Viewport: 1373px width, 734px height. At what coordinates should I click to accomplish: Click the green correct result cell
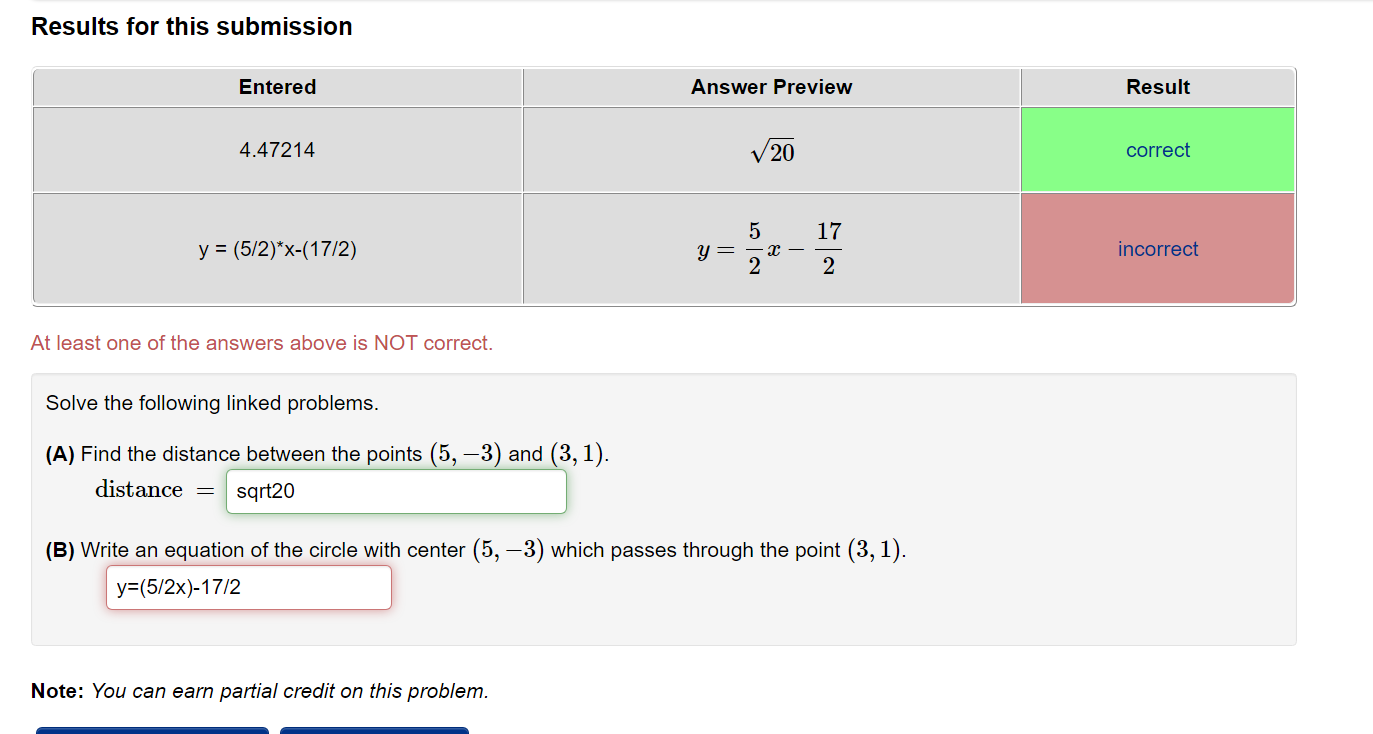(1157, 149)
